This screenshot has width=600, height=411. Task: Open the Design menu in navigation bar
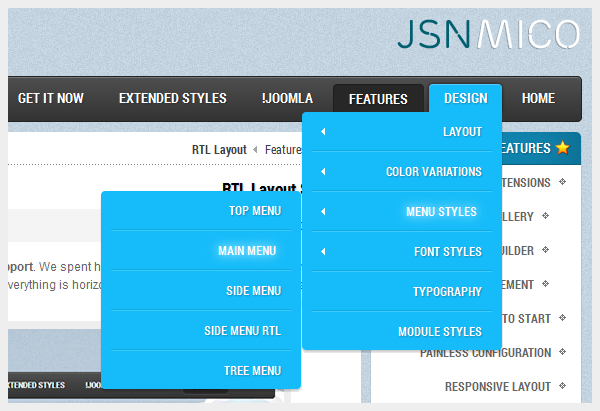[x=465, y=98]
